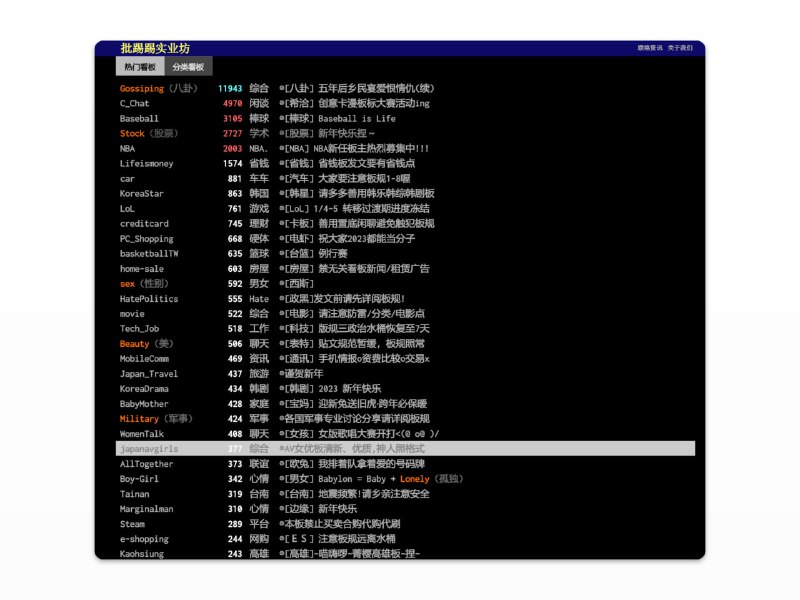Open the movie board row
The width and height of the screenshot is (800, 600).
click(x=405, y=314)
